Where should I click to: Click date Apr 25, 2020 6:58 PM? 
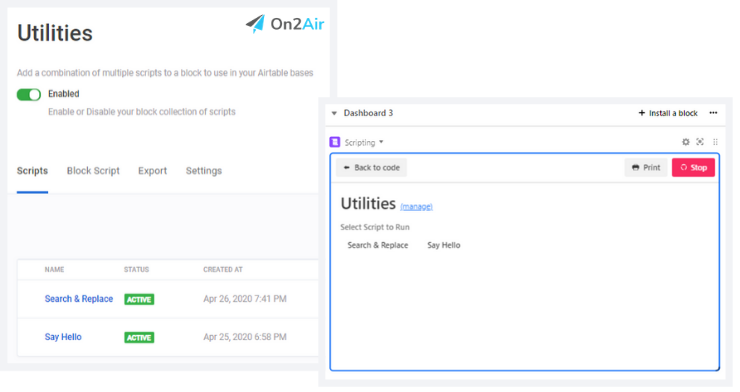(x=245, y=337)
